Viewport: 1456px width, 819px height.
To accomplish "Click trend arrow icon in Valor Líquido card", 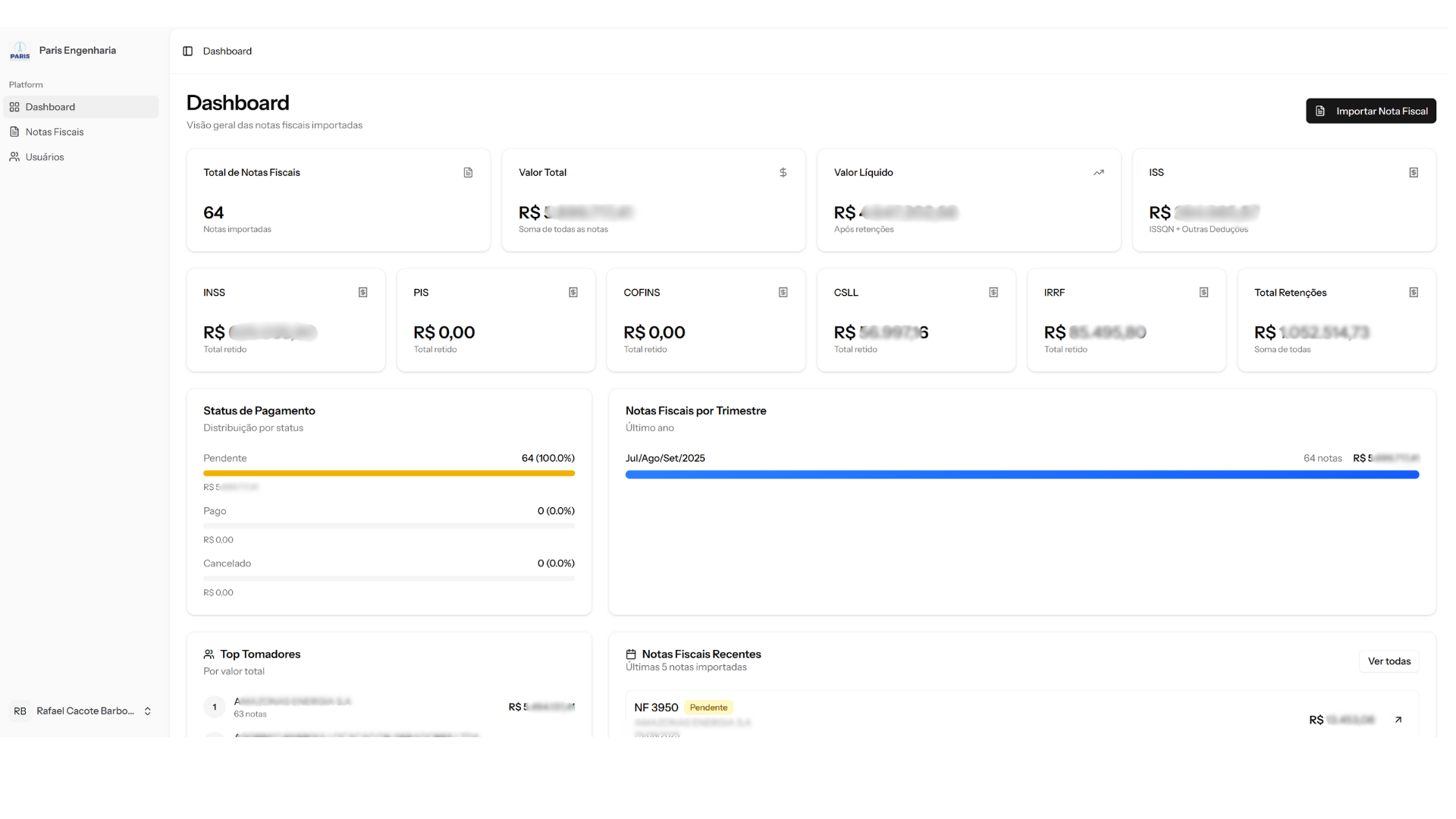I will tap(1098, 173).
